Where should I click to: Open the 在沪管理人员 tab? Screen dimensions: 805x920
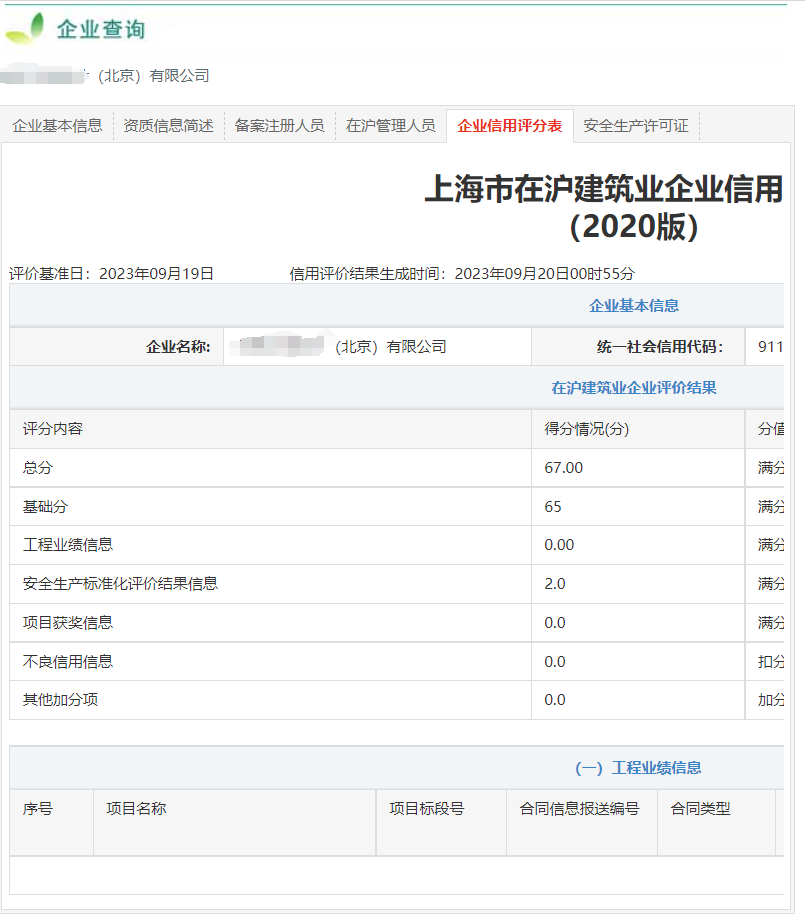[x=391, y=125]
